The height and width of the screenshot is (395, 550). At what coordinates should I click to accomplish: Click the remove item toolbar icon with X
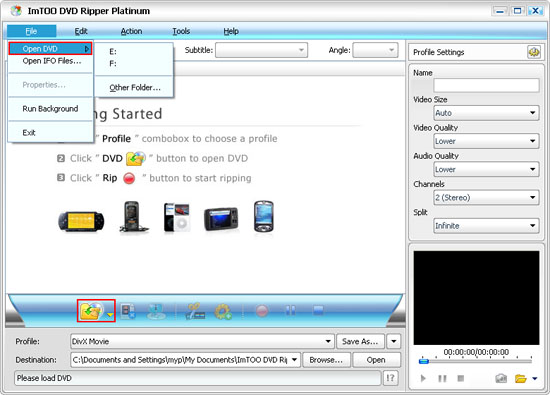coord(128,311)
